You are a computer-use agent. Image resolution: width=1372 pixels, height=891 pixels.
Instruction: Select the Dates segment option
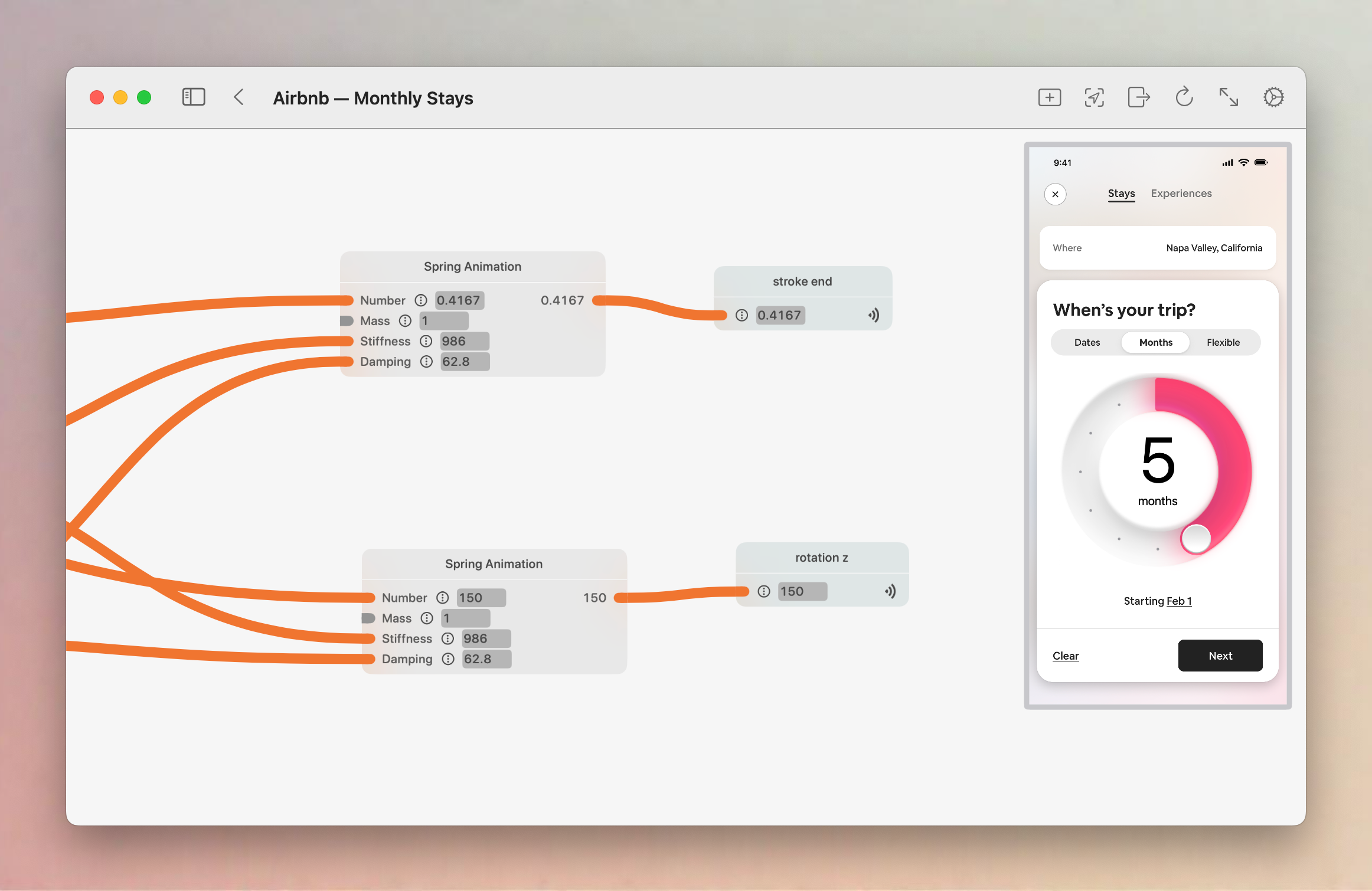tap(1087, 342)
